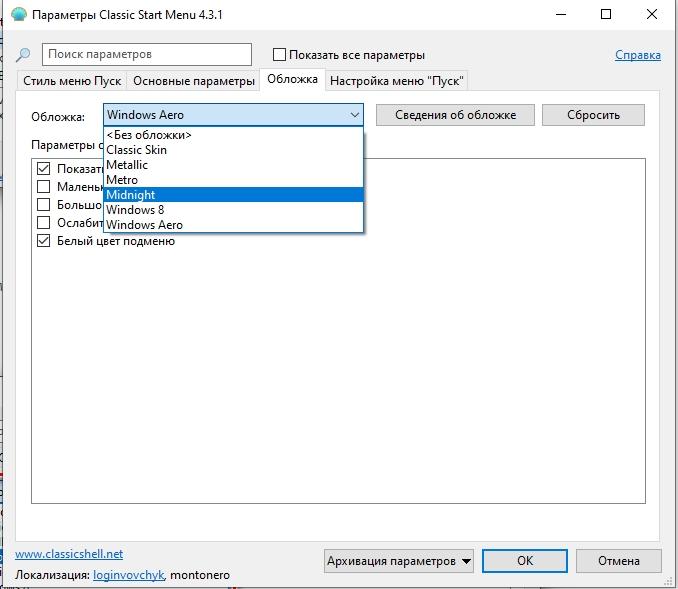Go to 'Настройка меню "Пуск"' tab
The width and height of the screenshot is (678, 589).
397,81
